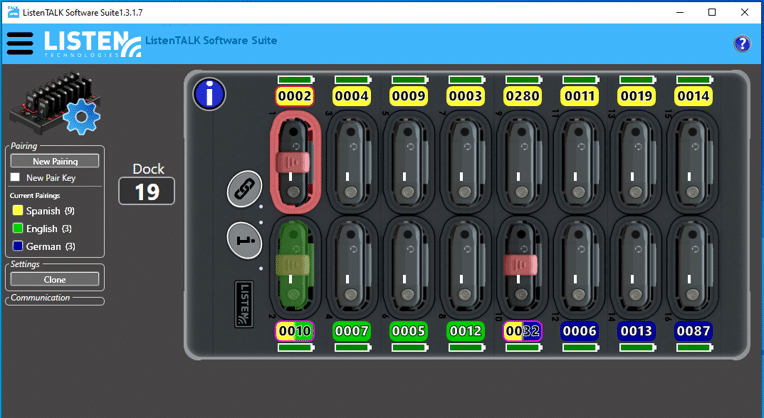Viewport: 764px width, 418px height.
Task: Select the red highlighted device under 0002
Action: point(295,162)
